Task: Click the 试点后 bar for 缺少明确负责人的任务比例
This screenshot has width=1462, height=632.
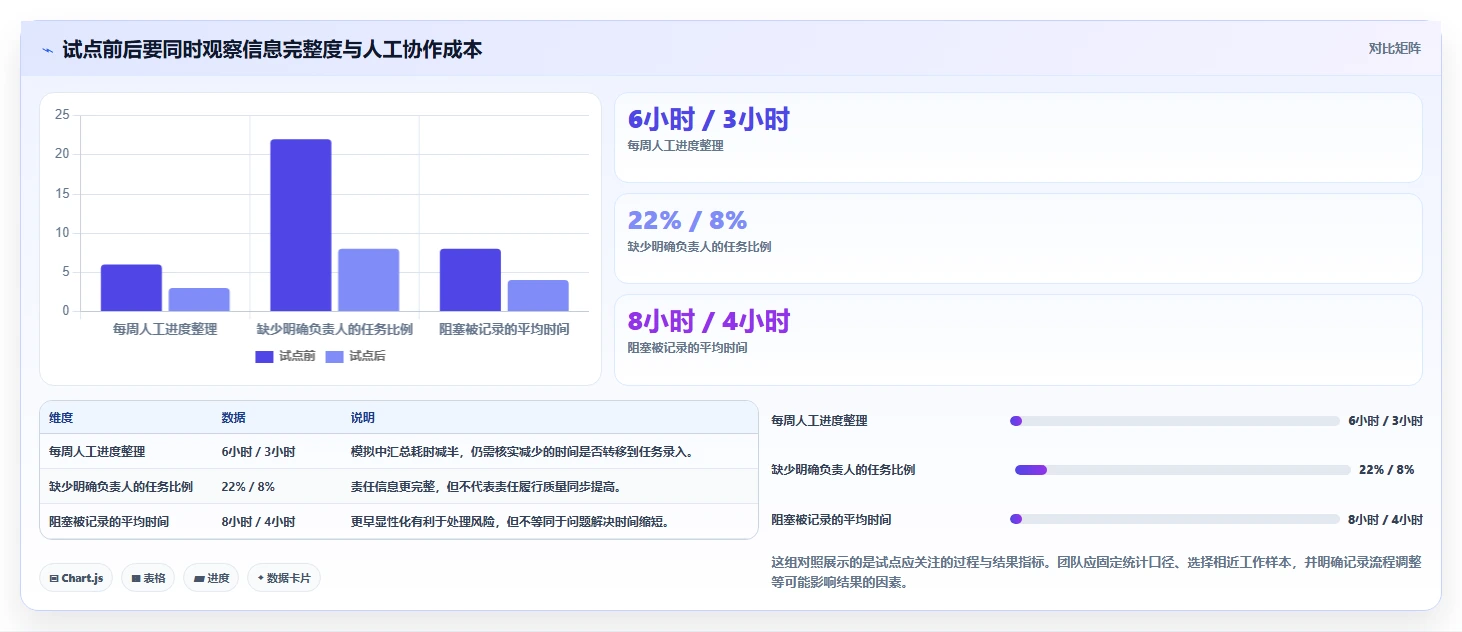Action: click(368, 280)
